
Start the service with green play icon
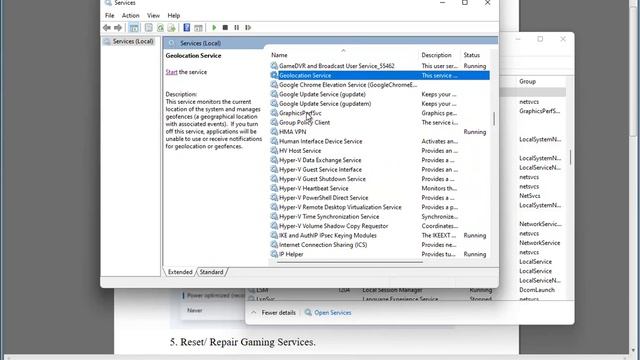pyautogui.click(x=214, y=28)
